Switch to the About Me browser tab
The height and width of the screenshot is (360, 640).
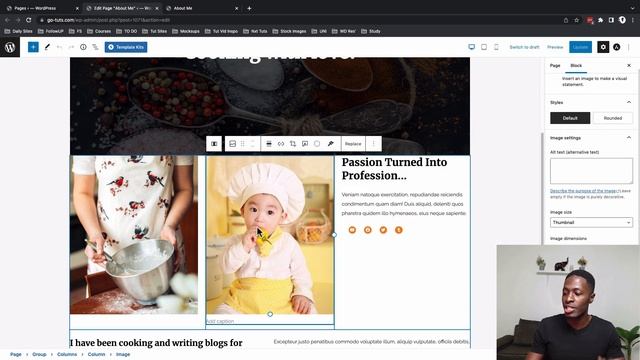point(202,8)
